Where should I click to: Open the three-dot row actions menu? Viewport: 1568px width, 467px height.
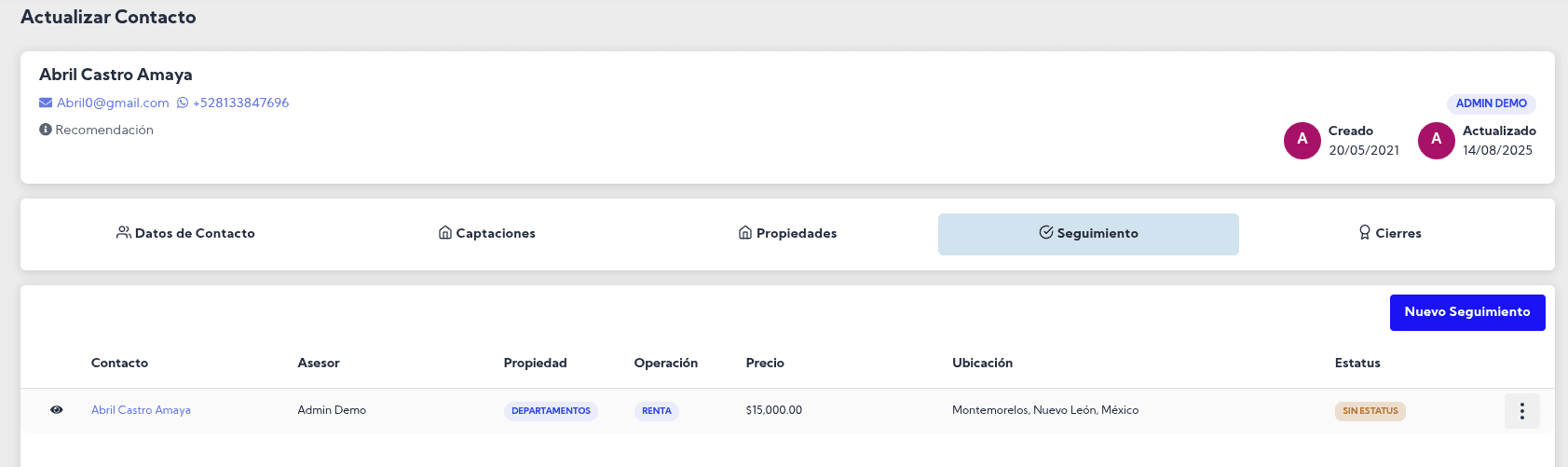click(x=1521, y=411)
